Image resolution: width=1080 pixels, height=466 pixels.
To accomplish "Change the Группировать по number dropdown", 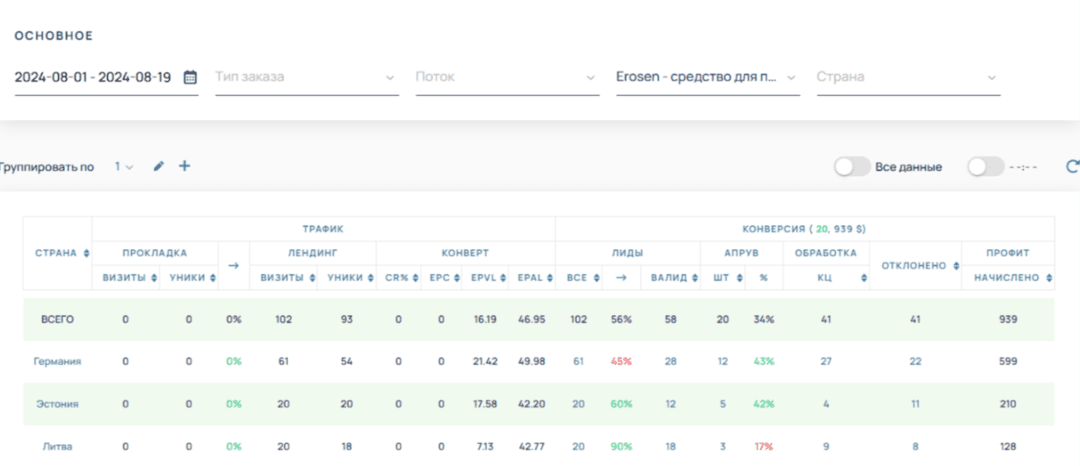I will [x=123, y=167].
